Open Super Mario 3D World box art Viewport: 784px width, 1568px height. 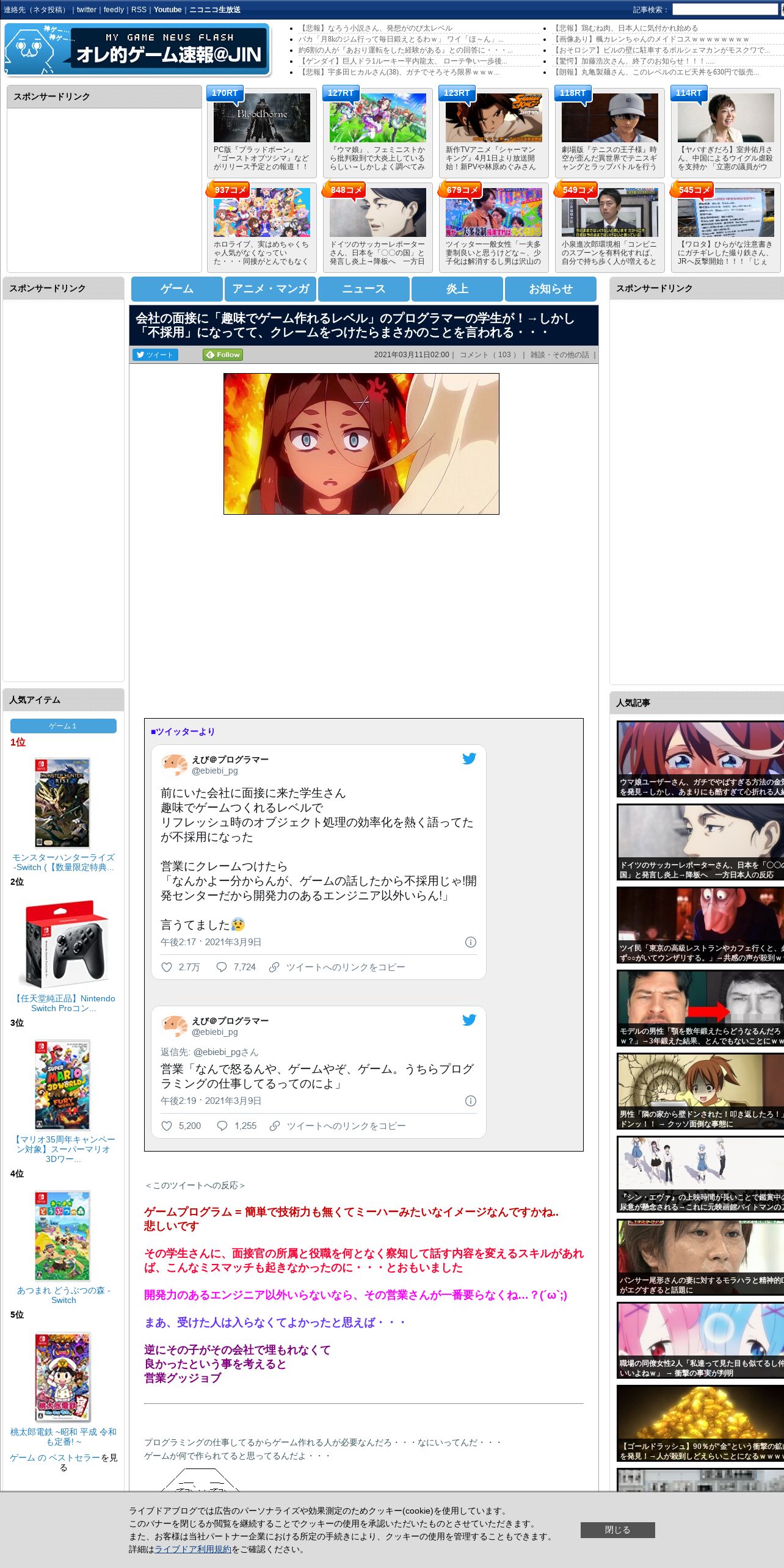62,1085
